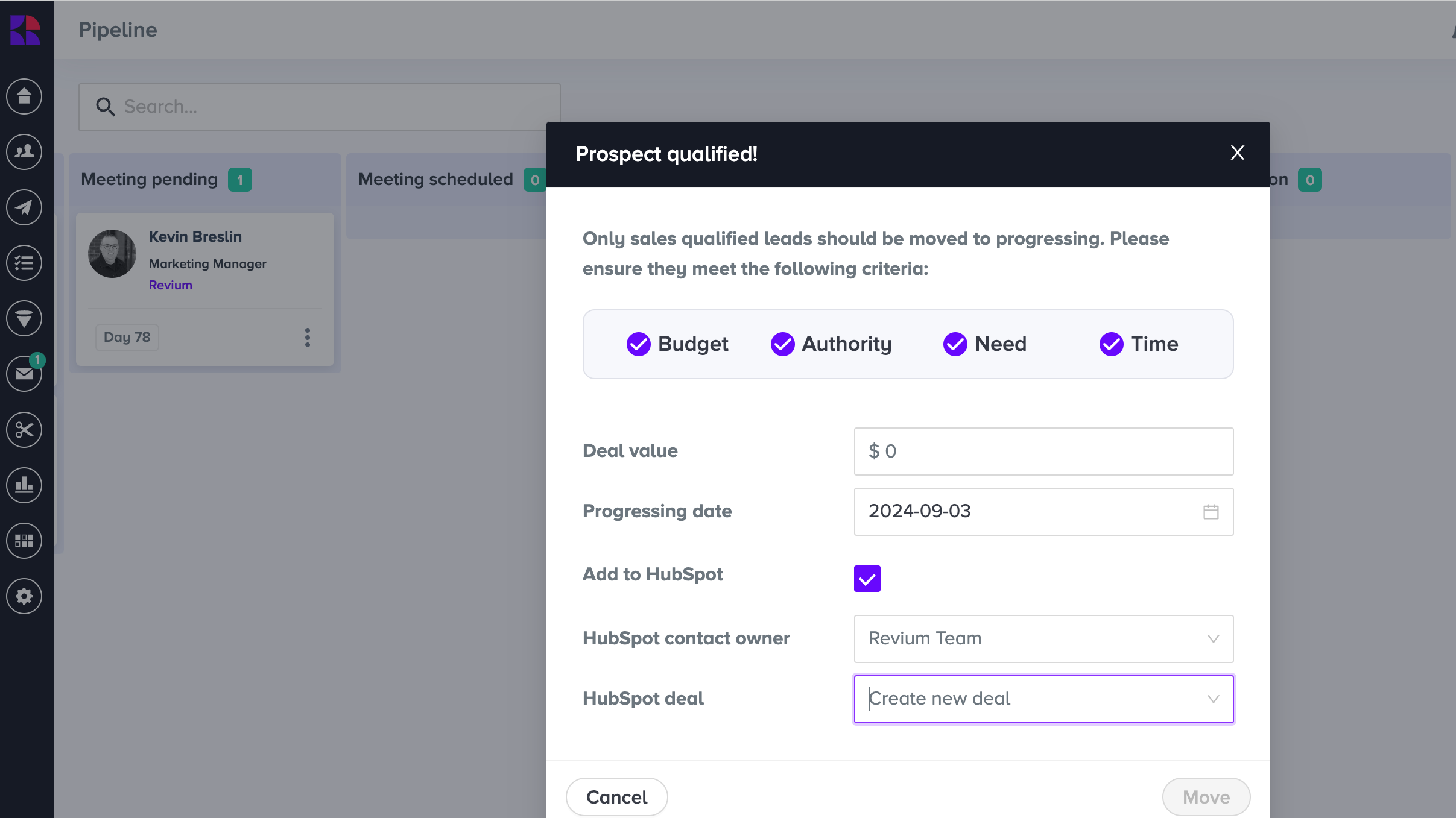
Task: Toggle the Authority criteria checkmark
Action: 782,344
